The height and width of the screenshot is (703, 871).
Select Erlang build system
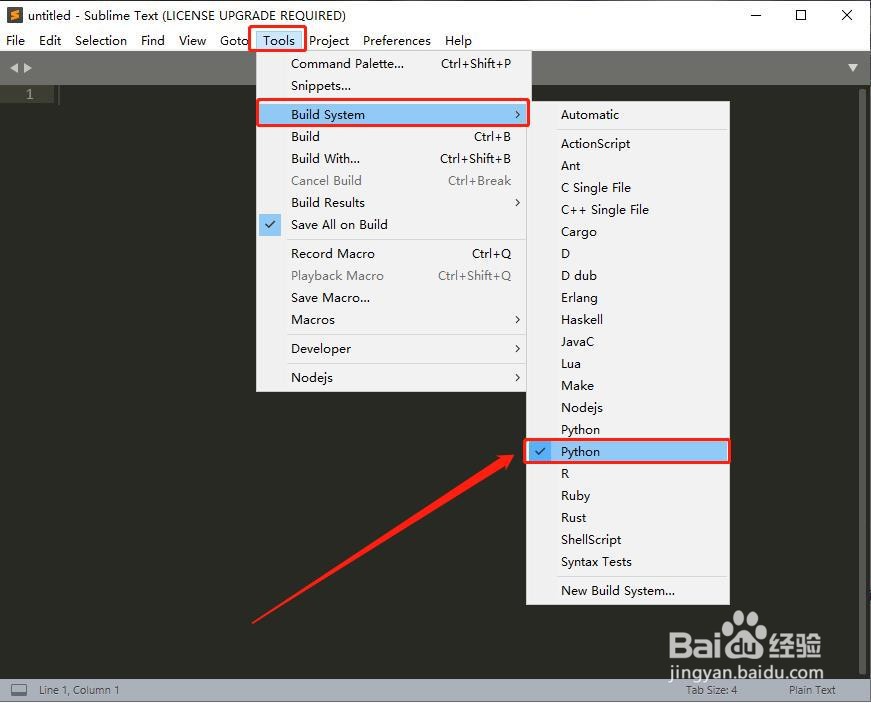pos(628,298)
